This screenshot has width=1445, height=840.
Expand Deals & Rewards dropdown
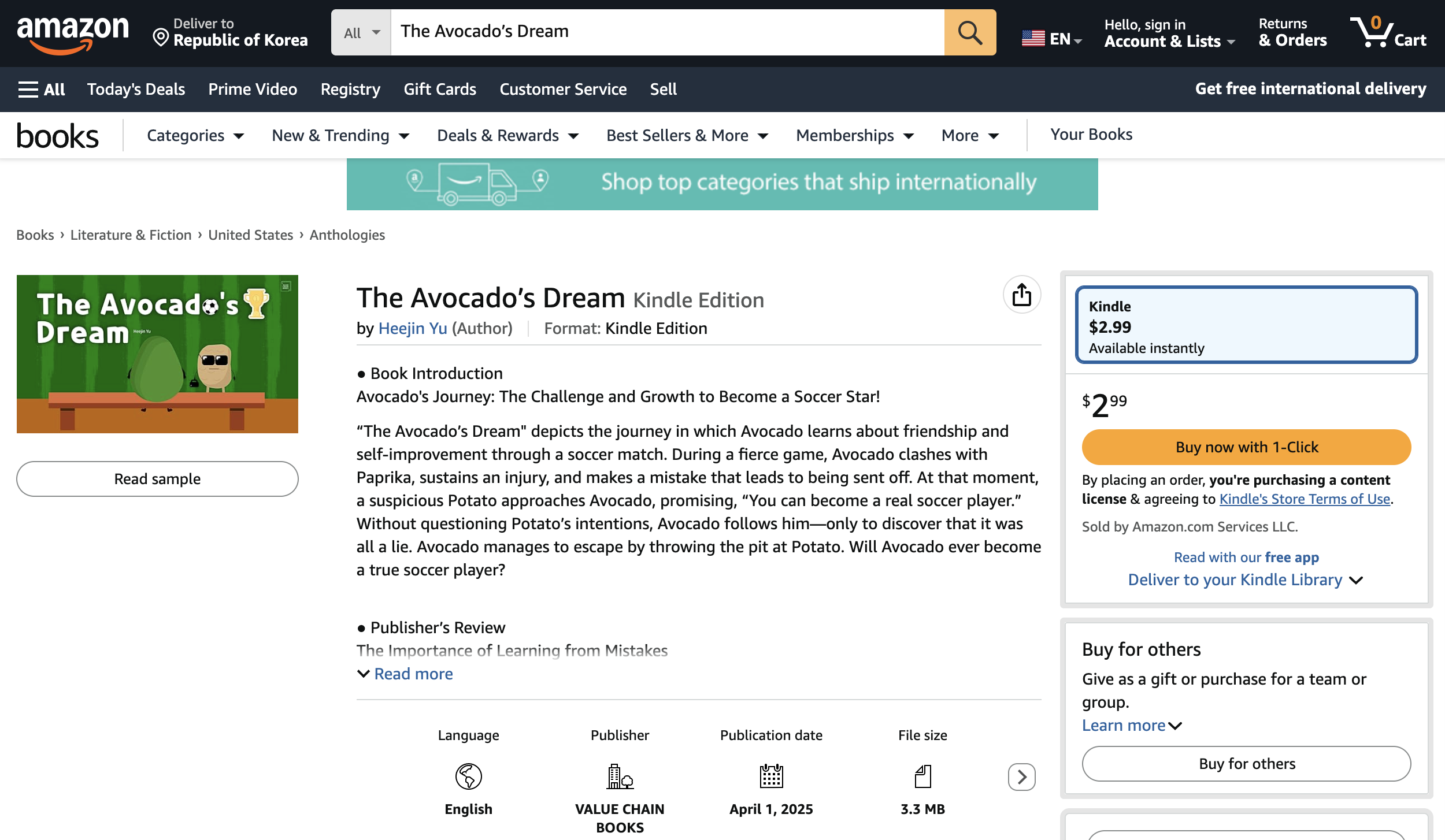(x=507, y=136)
